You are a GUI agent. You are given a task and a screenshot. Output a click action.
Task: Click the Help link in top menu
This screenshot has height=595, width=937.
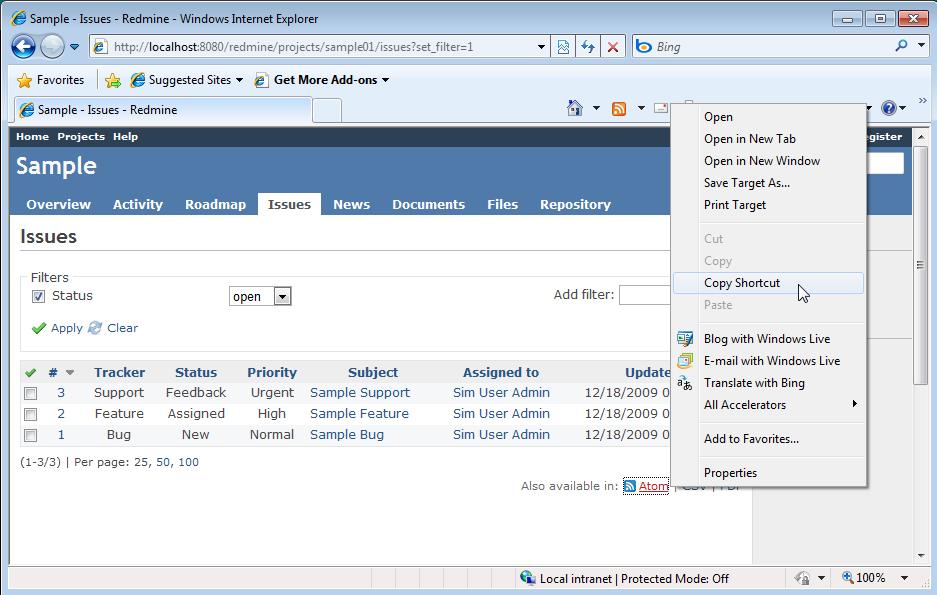pyautogui.click(x=125, y=137)
